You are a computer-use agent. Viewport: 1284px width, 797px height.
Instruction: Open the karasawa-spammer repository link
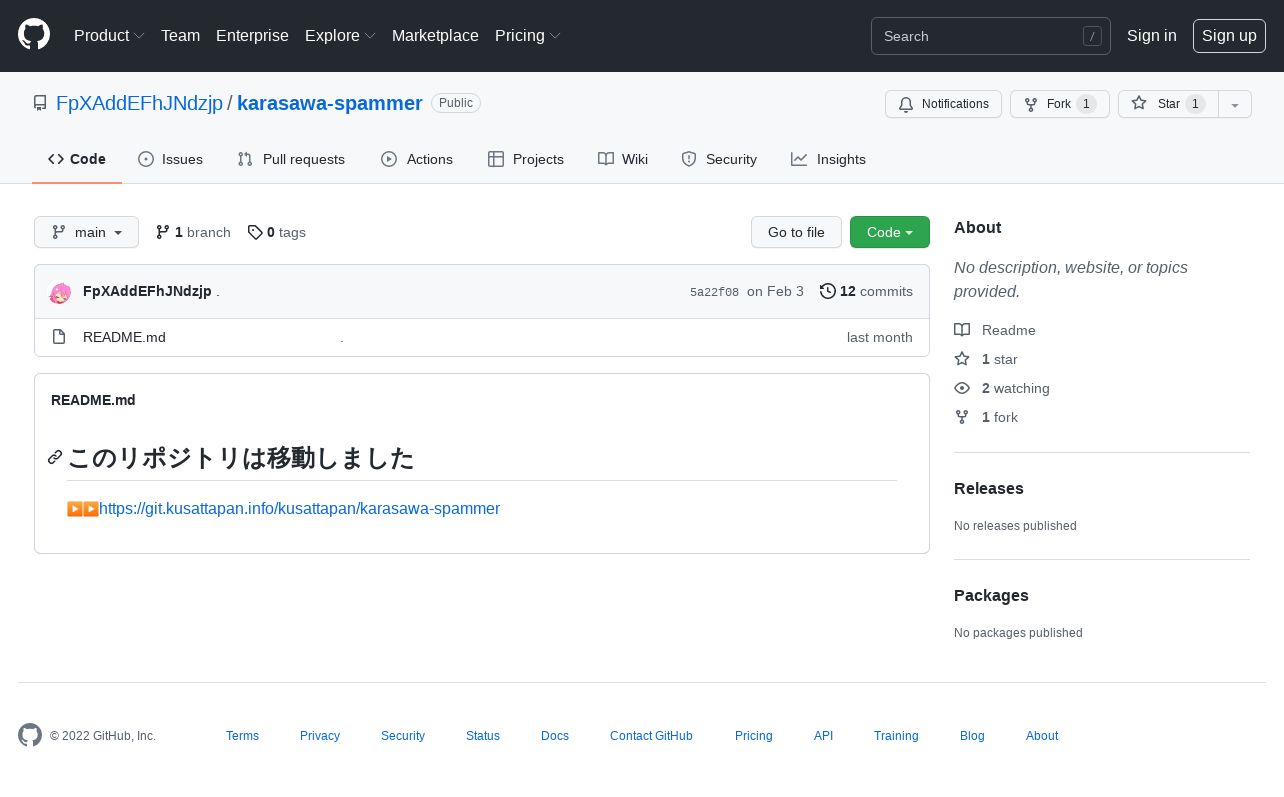(329, 103)
